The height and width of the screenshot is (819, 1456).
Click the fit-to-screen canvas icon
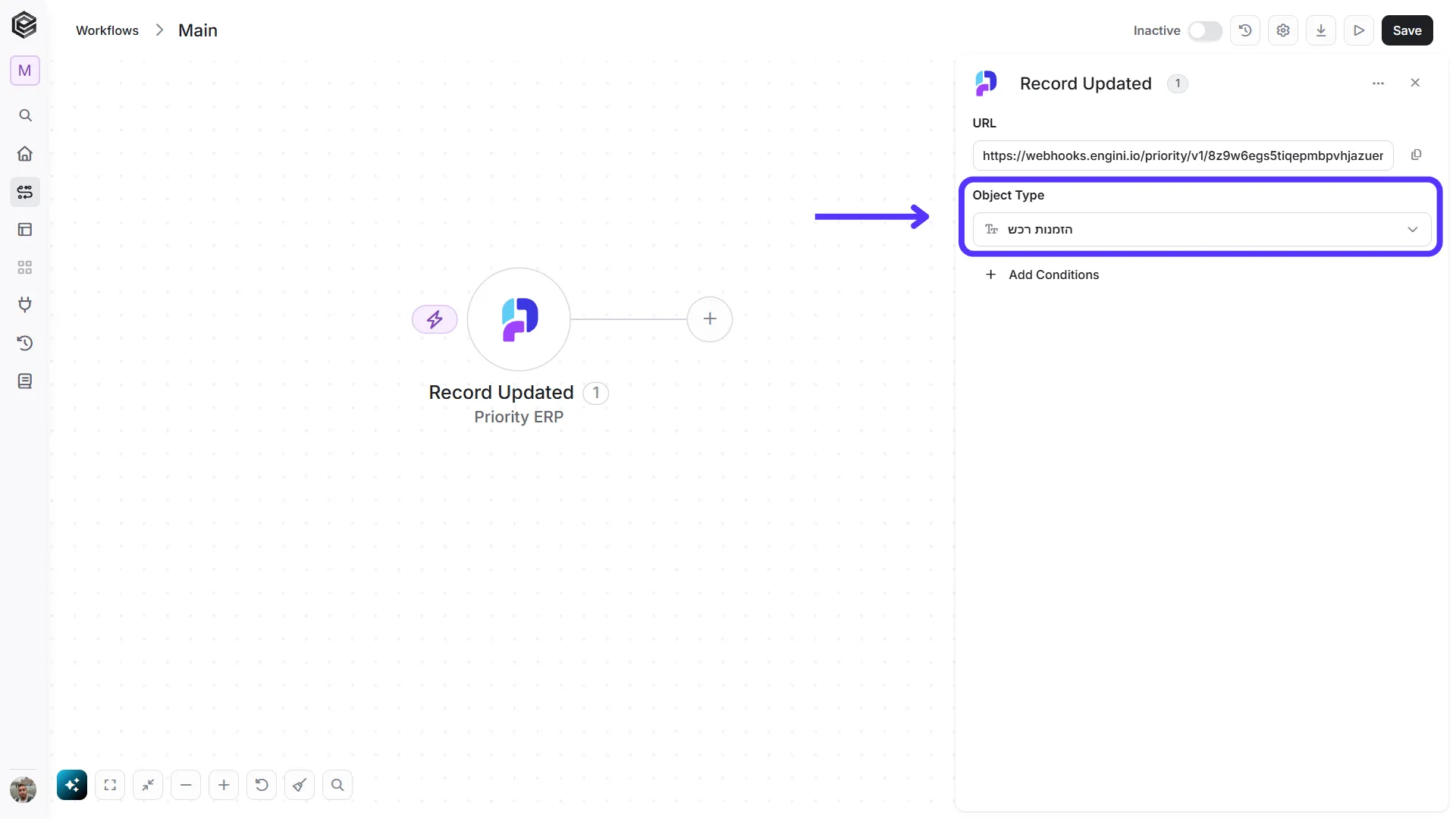point(110,785)
